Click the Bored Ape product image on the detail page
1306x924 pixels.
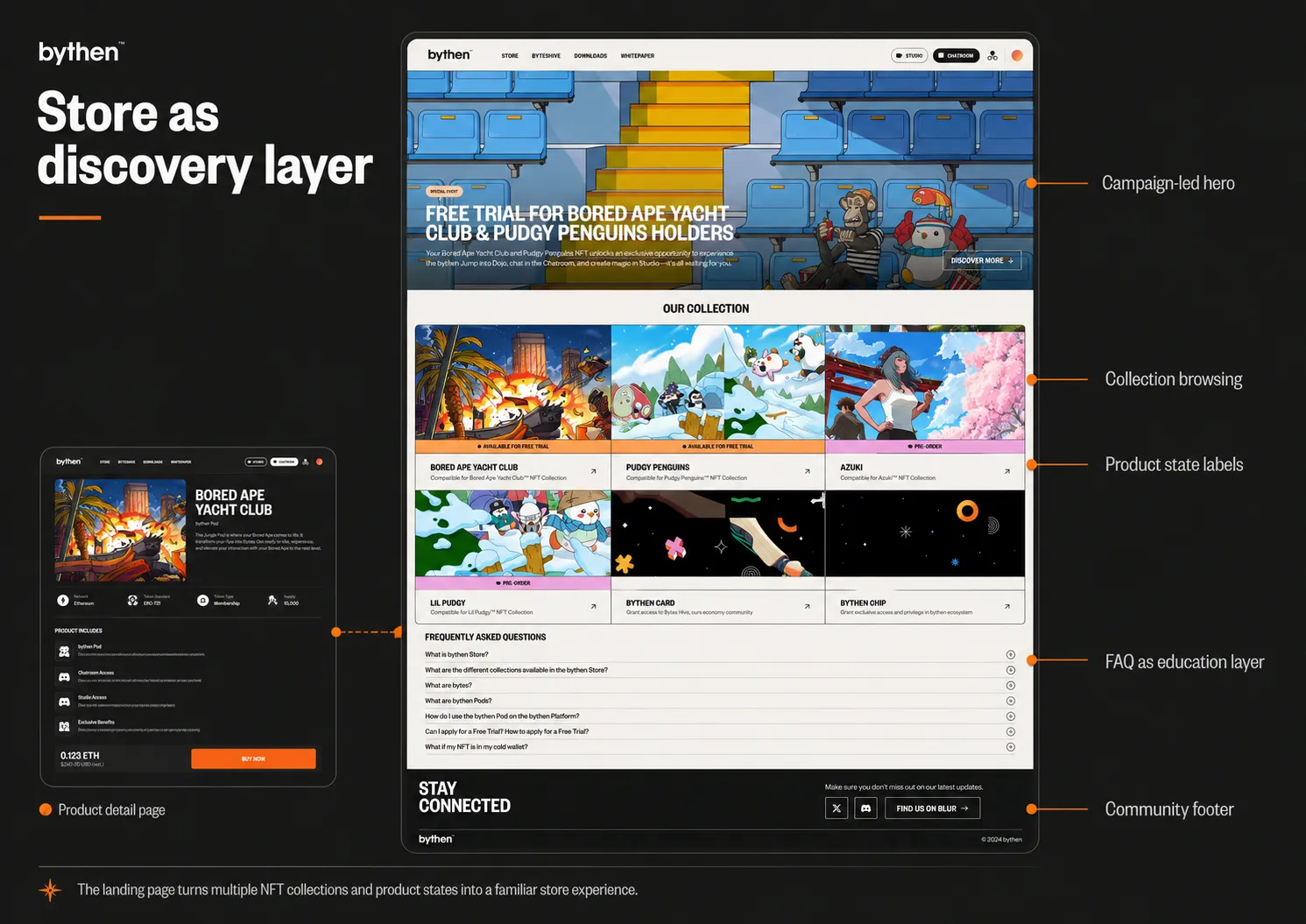121,530
